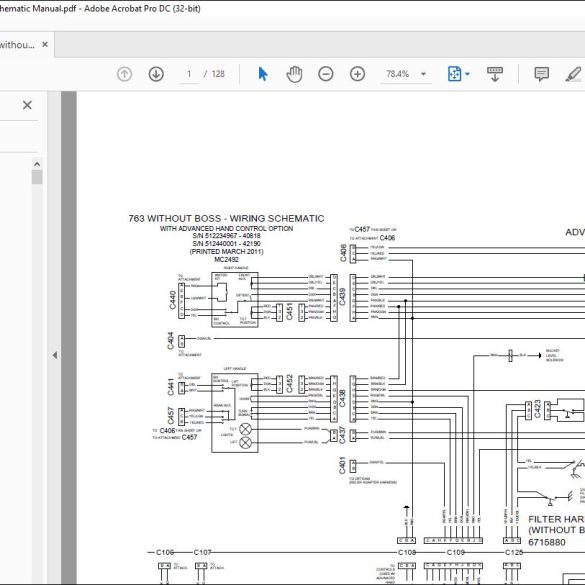Click the C437 connector label

pyautogui.click(x=342, y=435)
